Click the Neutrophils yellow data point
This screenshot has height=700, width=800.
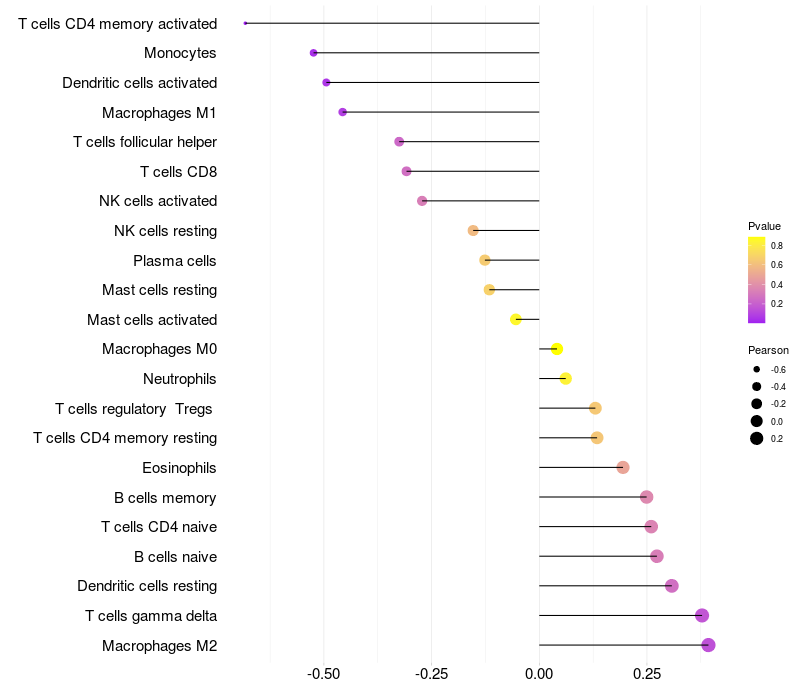click(x=565, y=379)
